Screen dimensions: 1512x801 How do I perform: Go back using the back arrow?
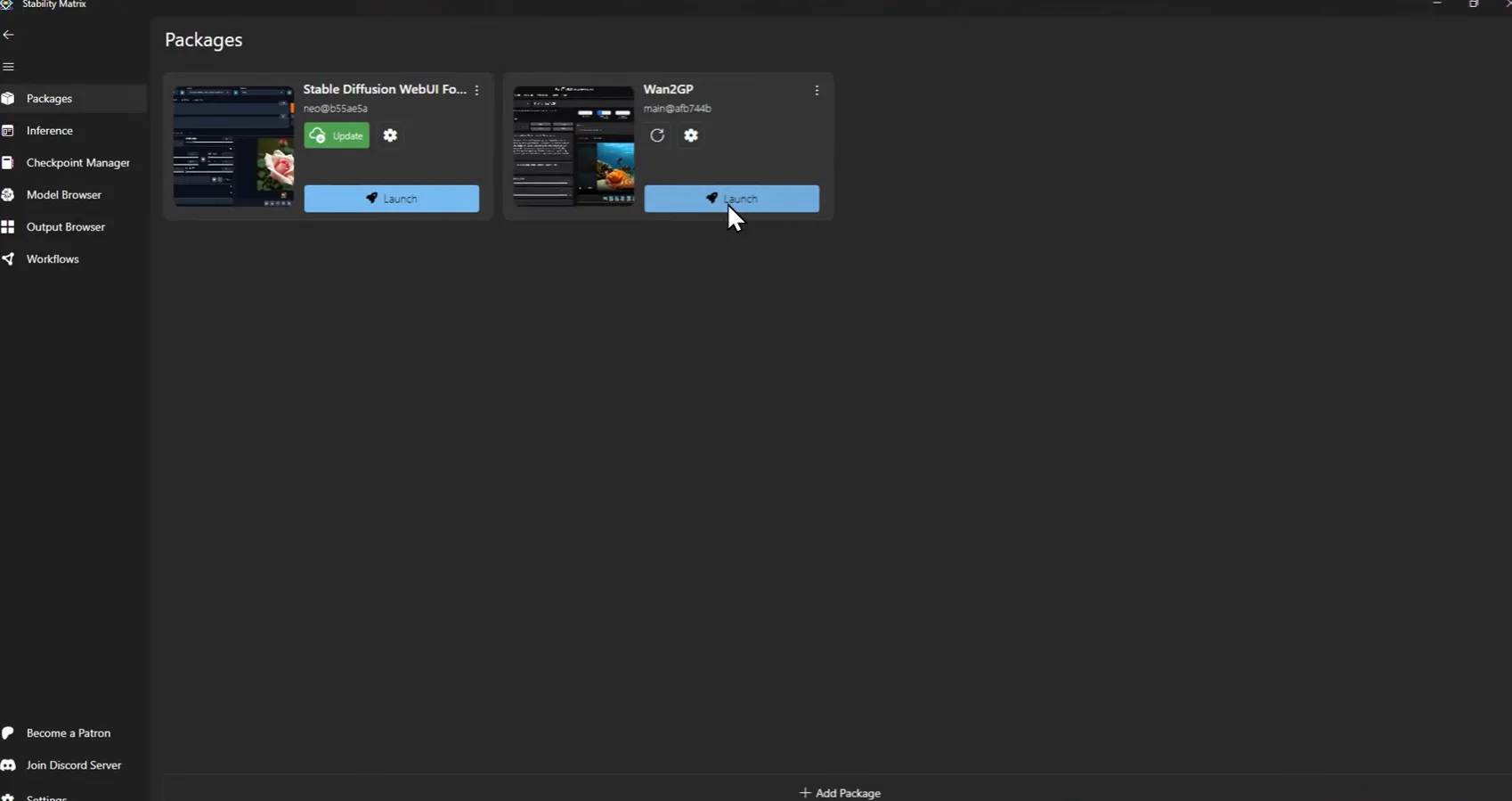[x=9, y=35]
